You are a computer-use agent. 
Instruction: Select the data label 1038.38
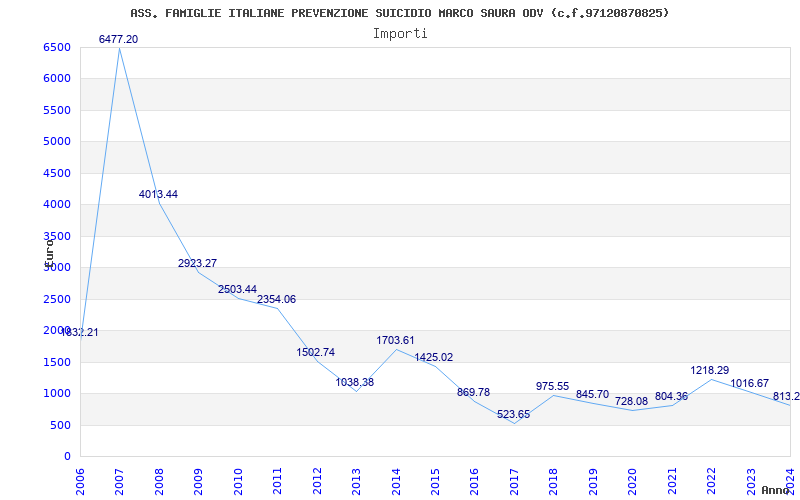coord(355,382)
